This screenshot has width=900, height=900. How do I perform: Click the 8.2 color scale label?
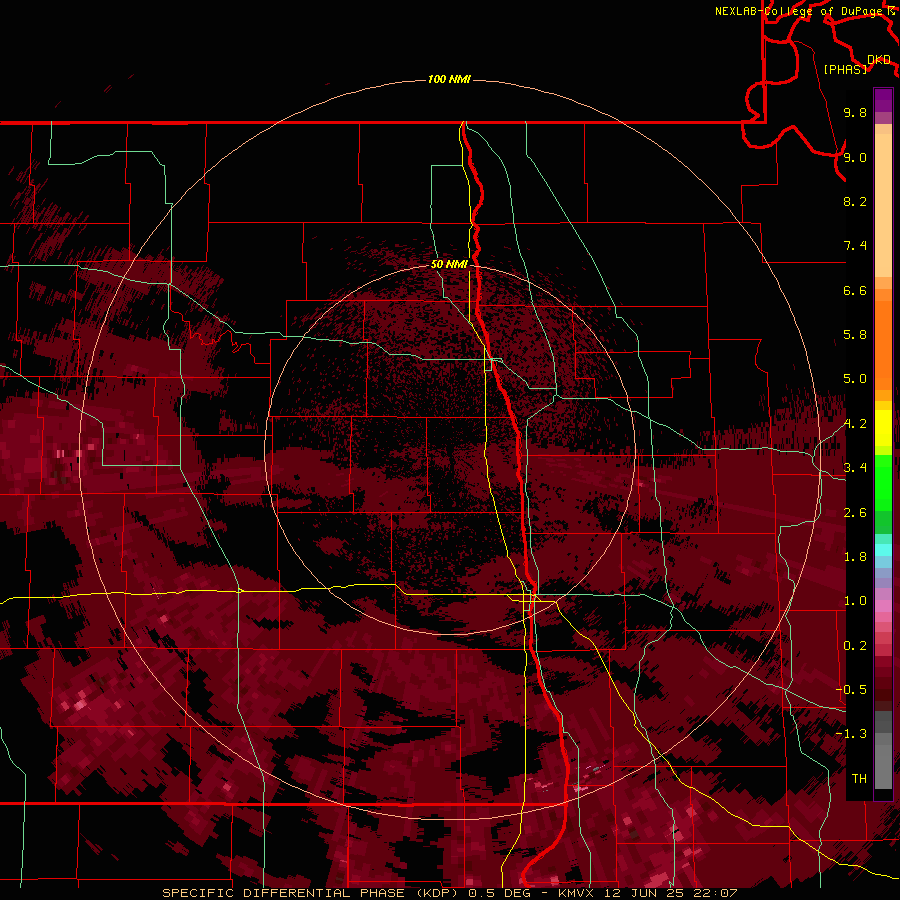click(855, 201)
